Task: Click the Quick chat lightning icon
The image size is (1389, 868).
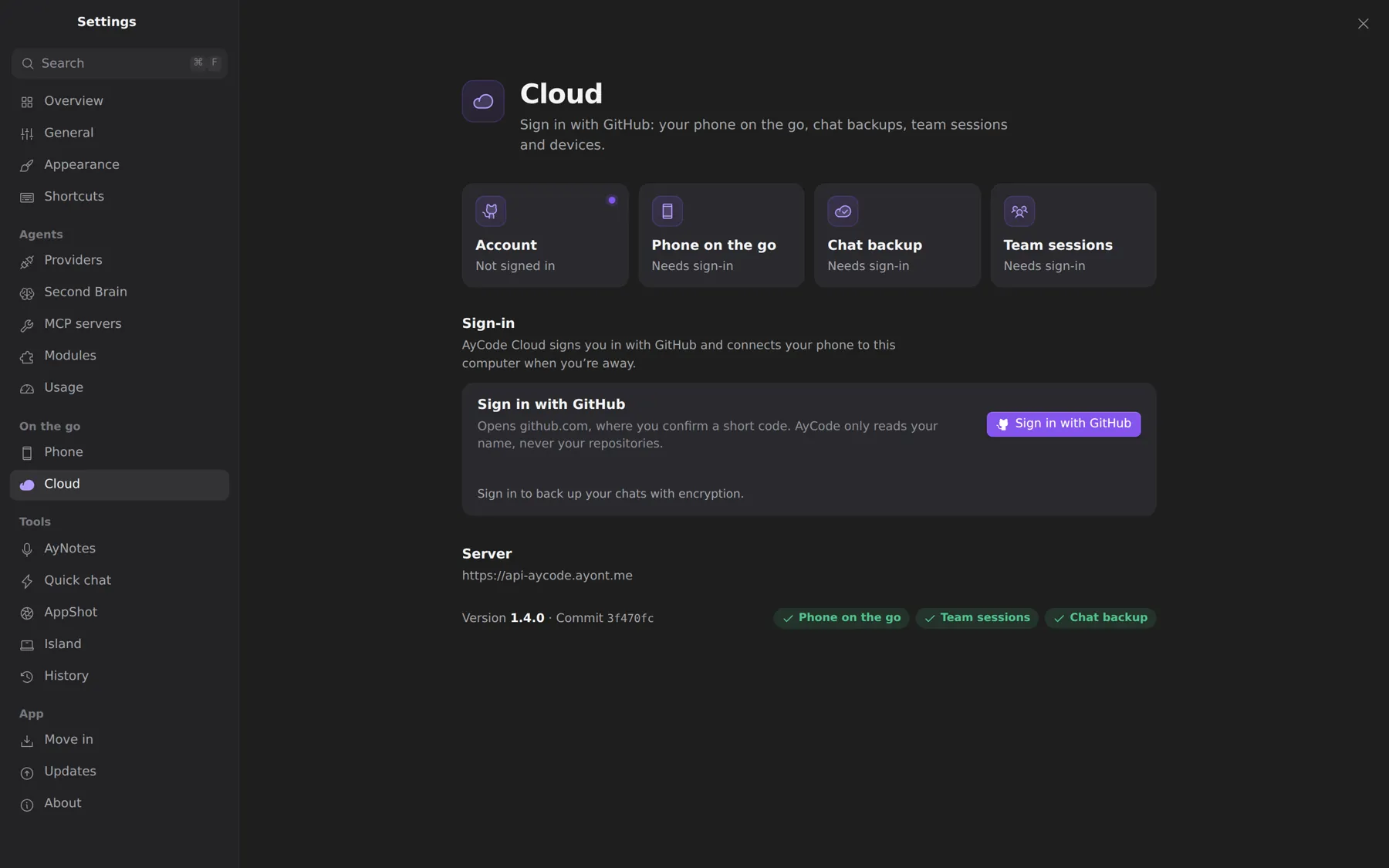Action: [27, 581]
